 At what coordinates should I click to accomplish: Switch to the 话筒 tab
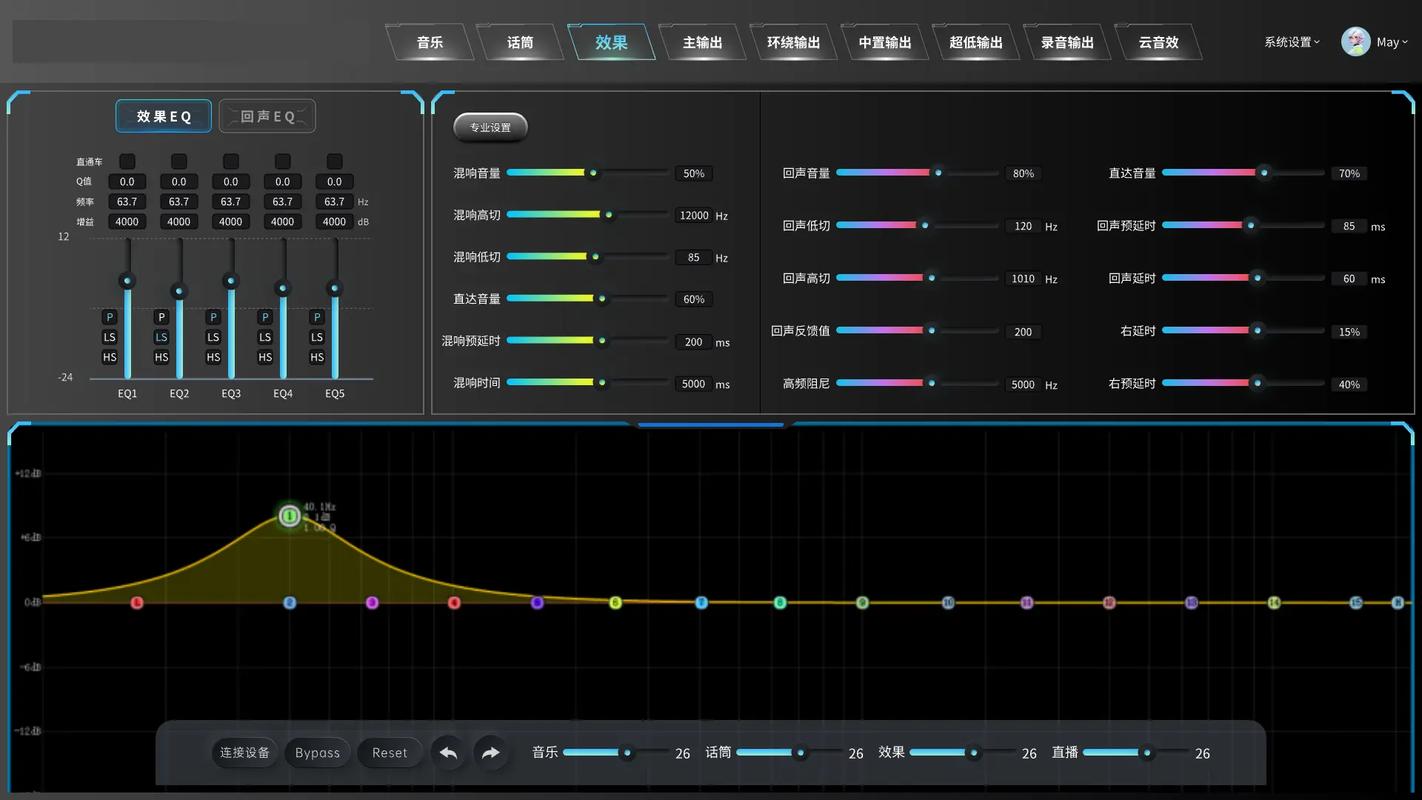coord(521,42)
